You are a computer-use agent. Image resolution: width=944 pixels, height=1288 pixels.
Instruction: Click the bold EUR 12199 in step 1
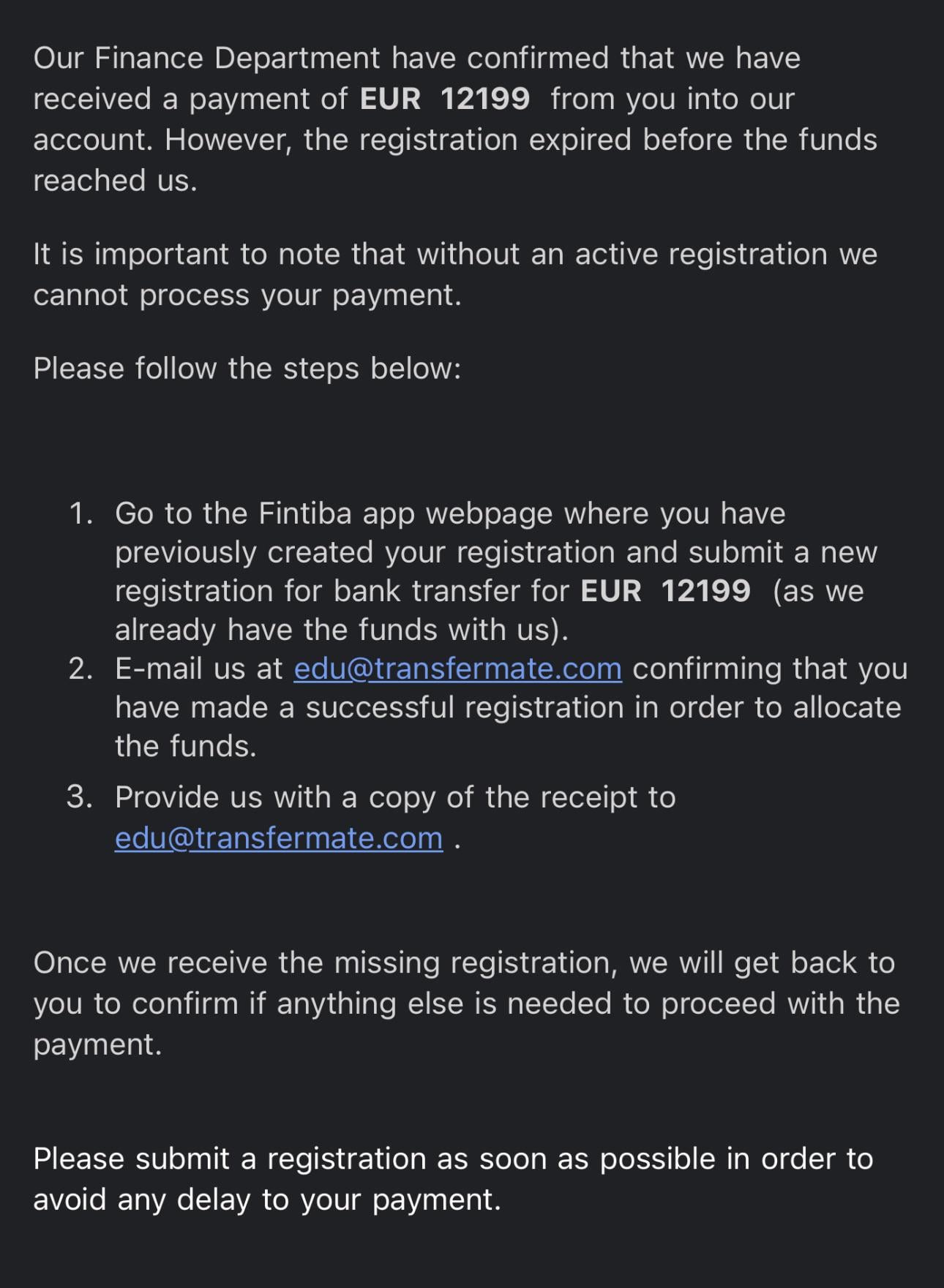665,591
